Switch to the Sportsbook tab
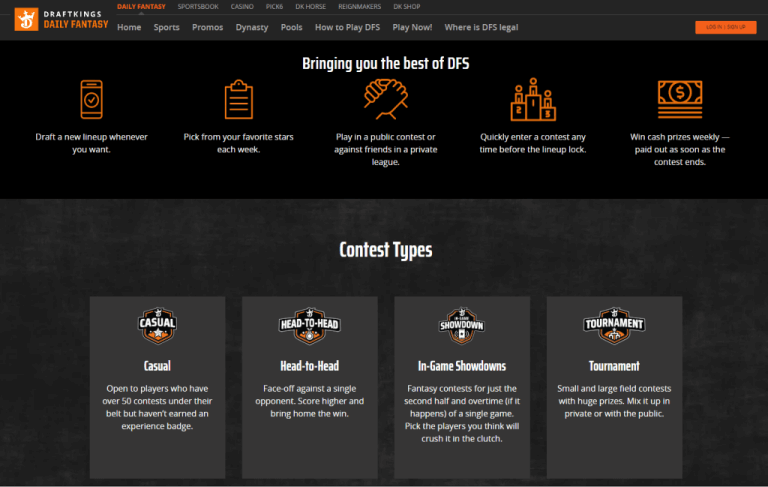Screen dimensions: 768x487 click(198, 6)
